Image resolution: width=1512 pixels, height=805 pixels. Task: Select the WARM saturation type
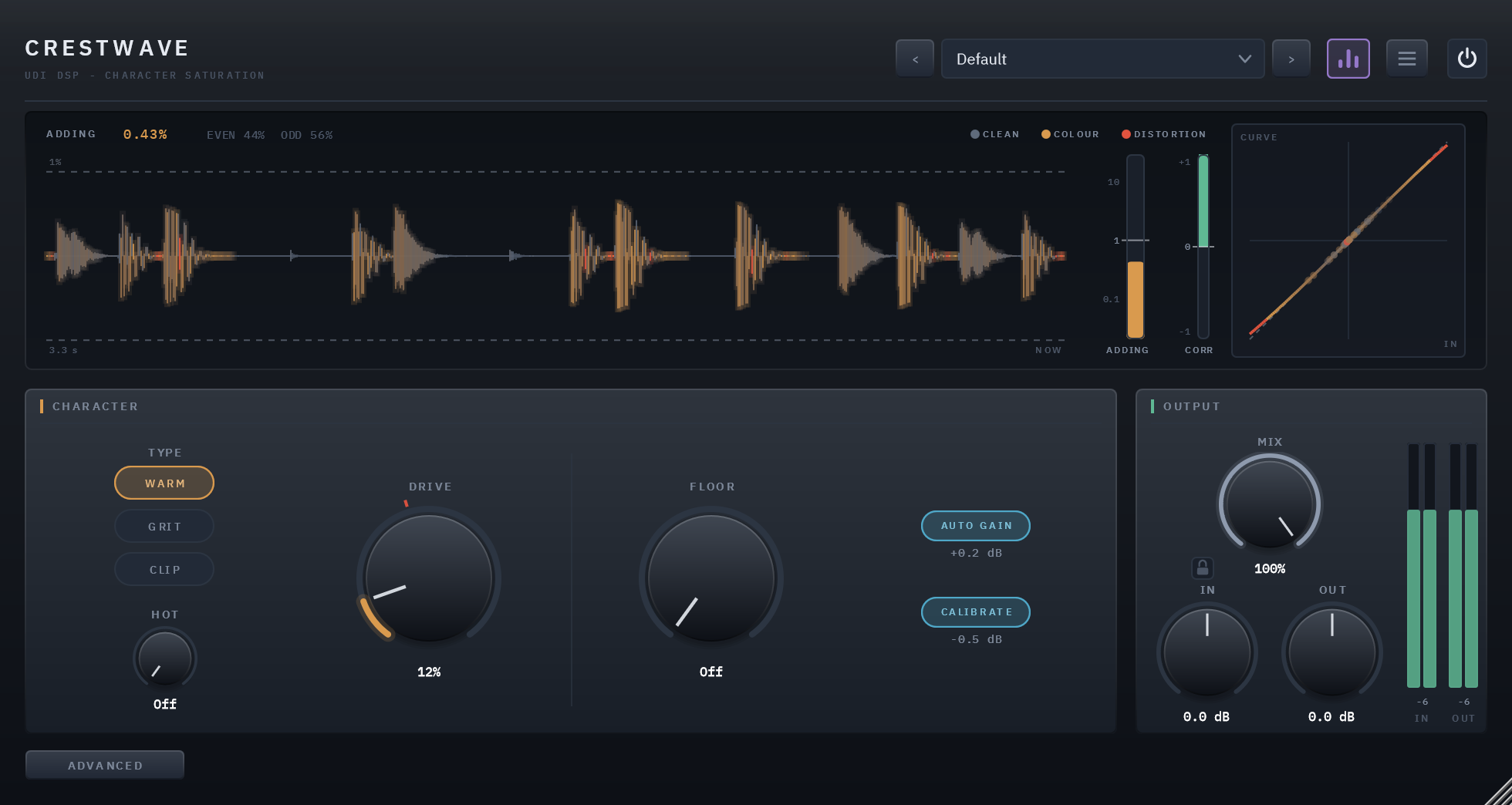pyautogui.click(x=164, y=483)
